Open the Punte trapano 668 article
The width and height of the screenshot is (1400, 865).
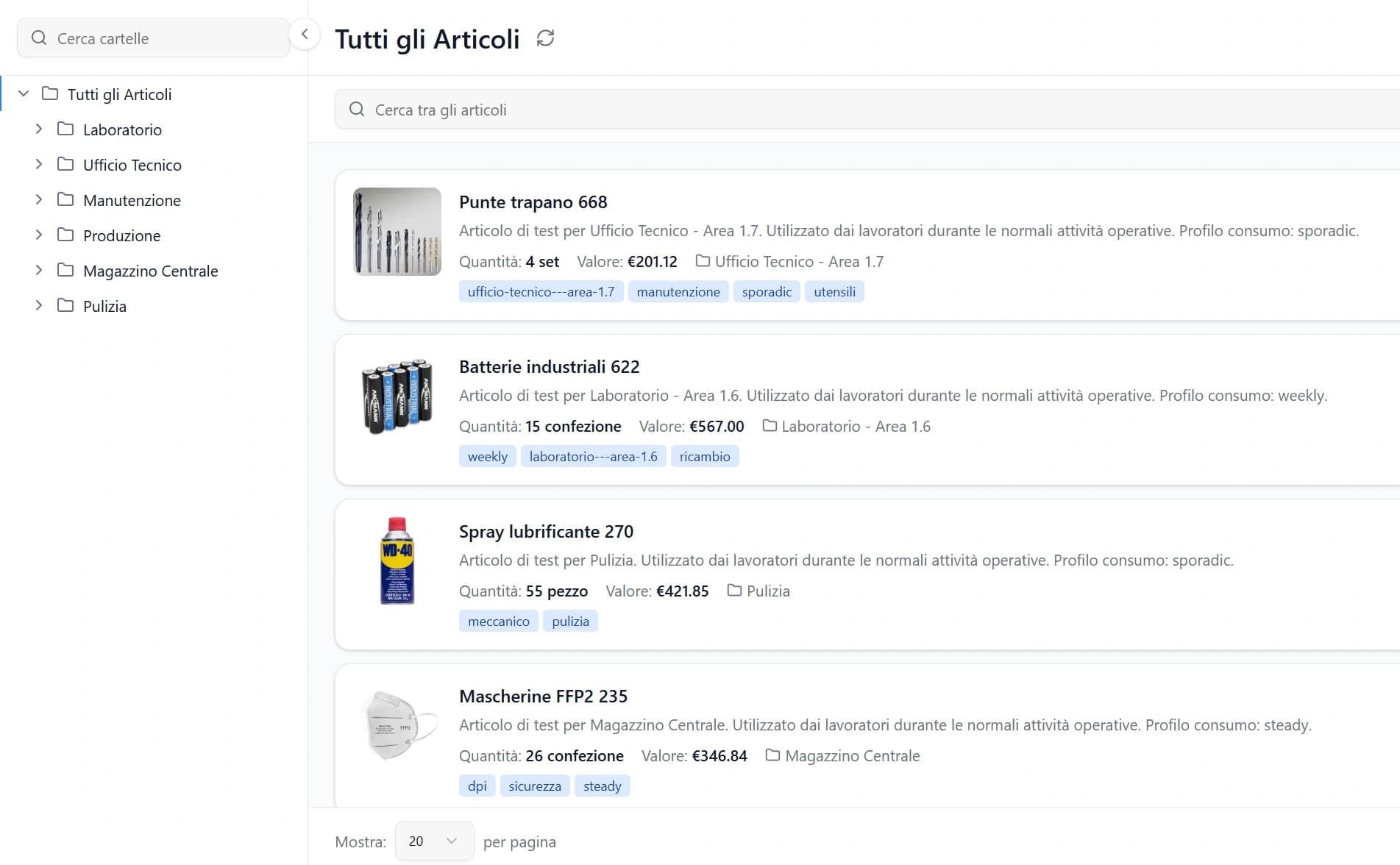[x=533, y=202]
